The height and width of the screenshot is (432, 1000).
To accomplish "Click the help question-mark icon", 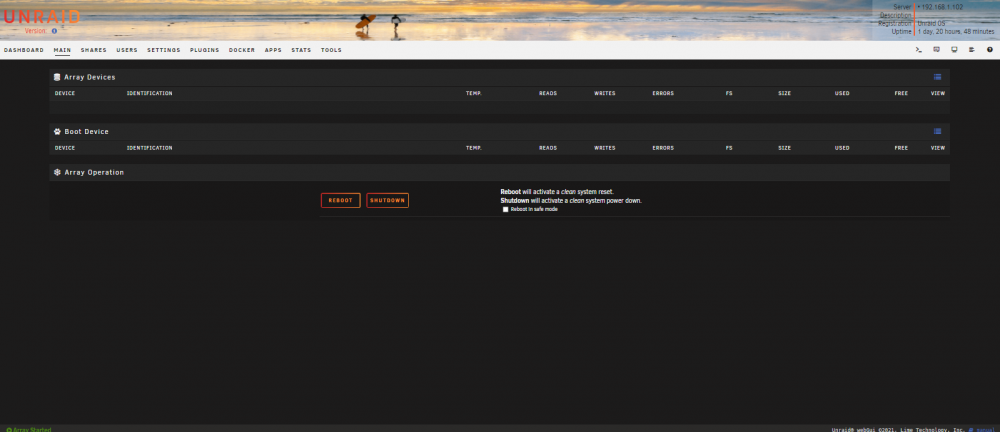I will tap(990, 49).
